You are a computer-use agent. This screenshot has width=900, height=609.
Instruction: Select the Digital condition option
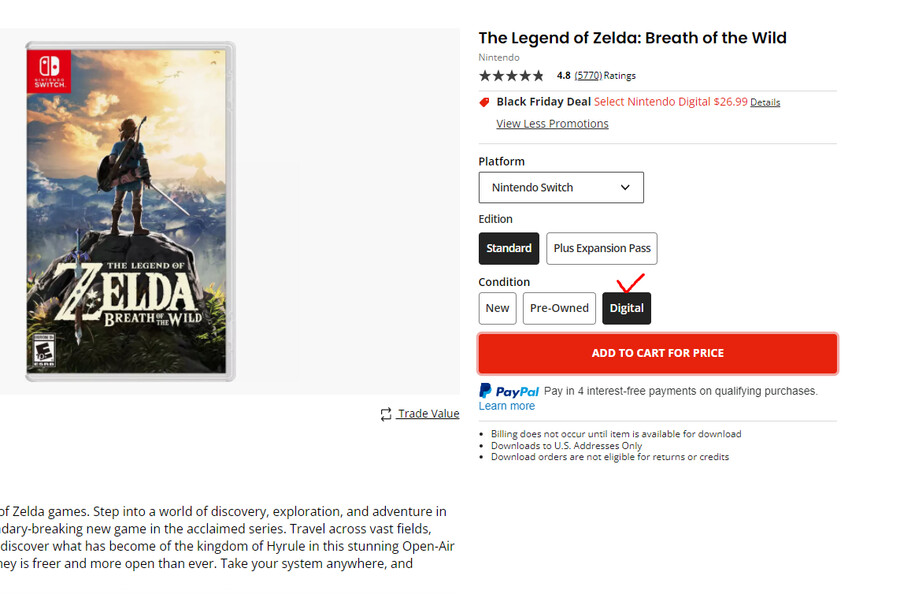pos(627,308)
